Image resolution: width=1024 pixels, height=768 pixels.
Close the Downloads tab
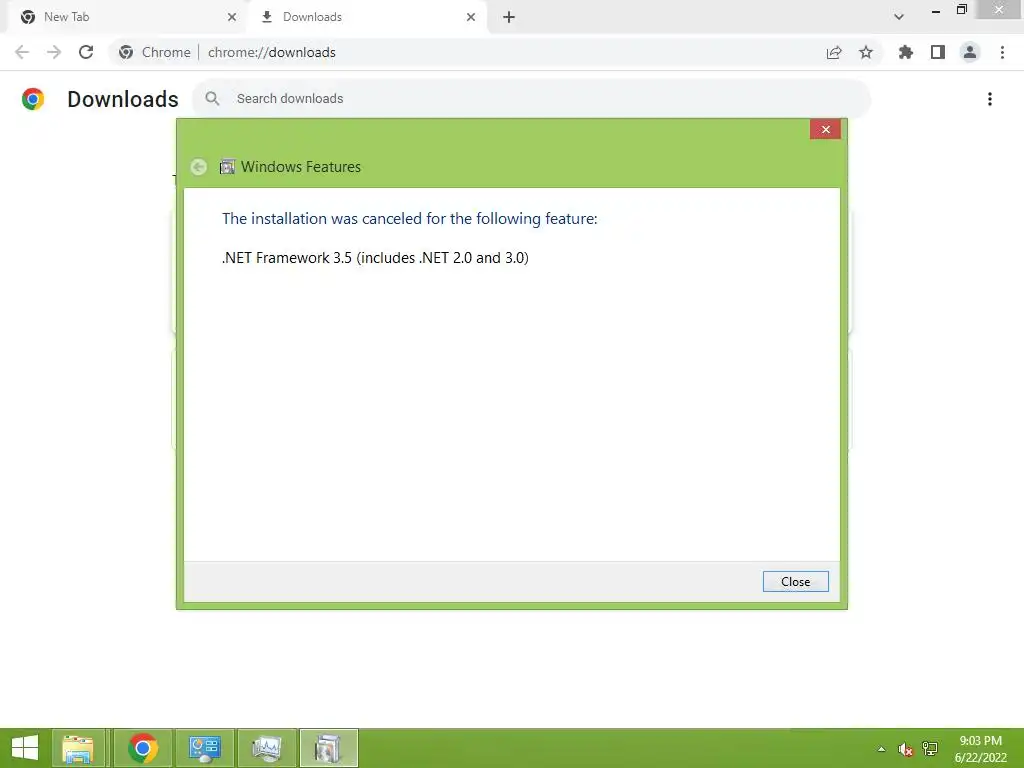[471, 17]
